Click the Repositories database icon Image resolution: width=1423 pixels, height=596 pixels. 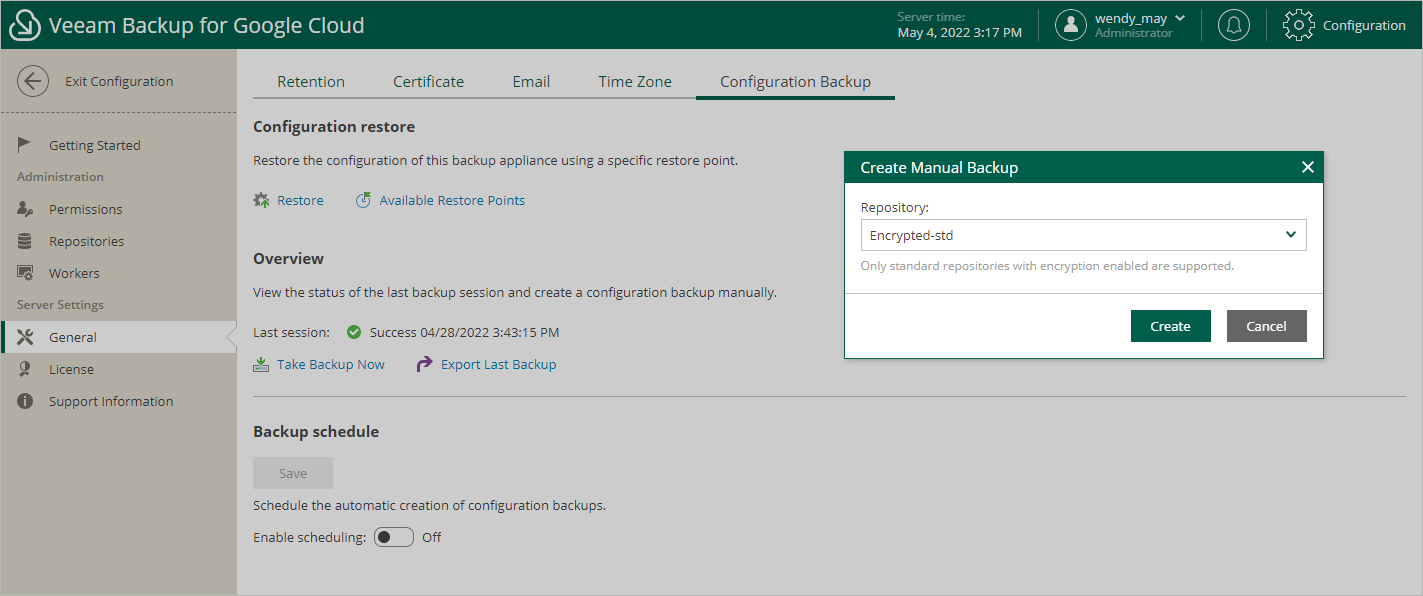[26, 241]
